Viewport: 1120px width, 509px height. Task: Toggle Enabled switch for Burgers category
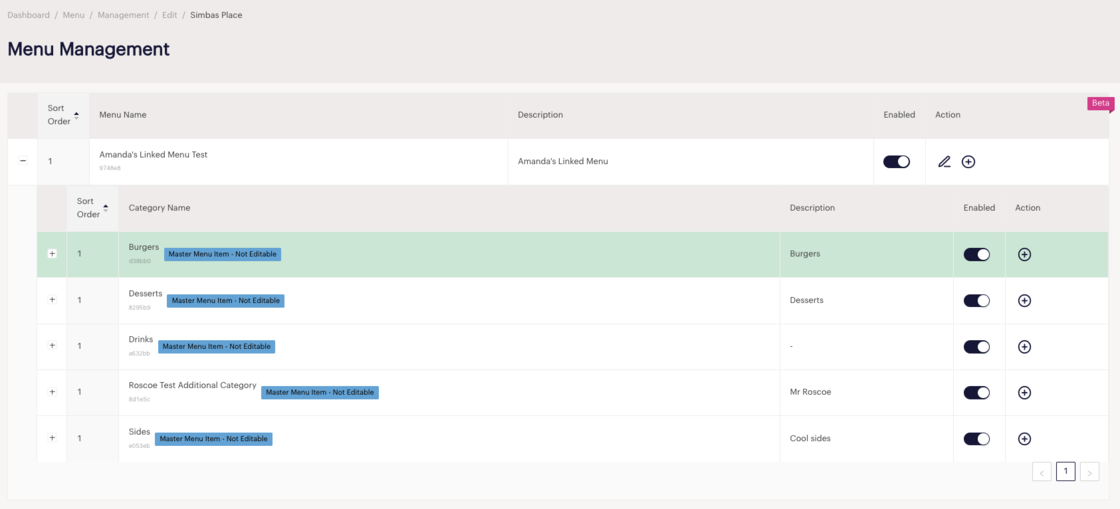[976, 255]
